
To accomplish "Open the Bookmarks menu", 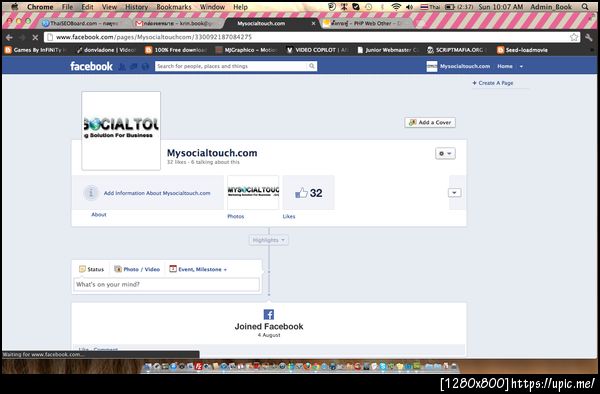I will (x=174, y=7).
